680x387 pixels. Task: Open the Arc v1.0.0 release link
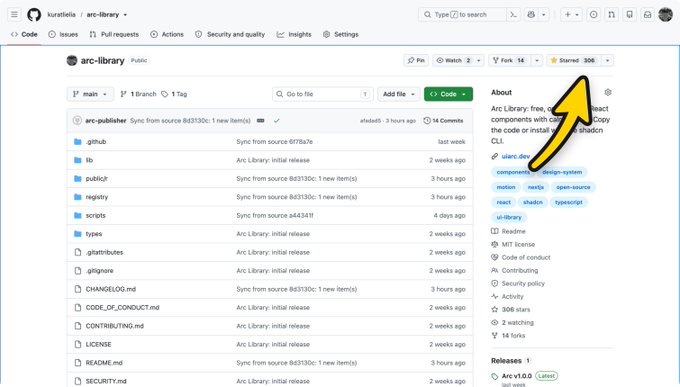[517, 376]
